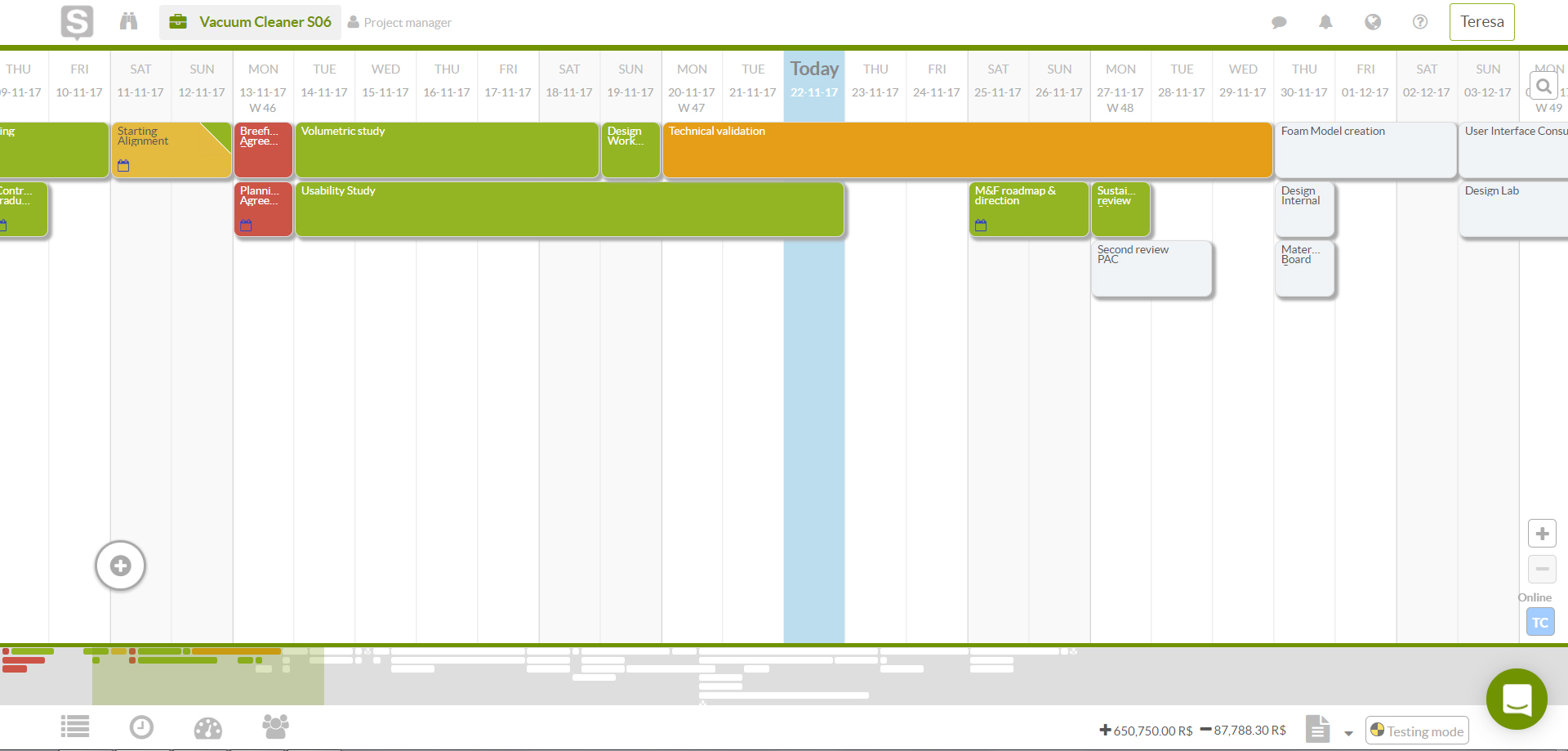
Task: Click WED 15-11-17 date header
Action: pos(385,80)
